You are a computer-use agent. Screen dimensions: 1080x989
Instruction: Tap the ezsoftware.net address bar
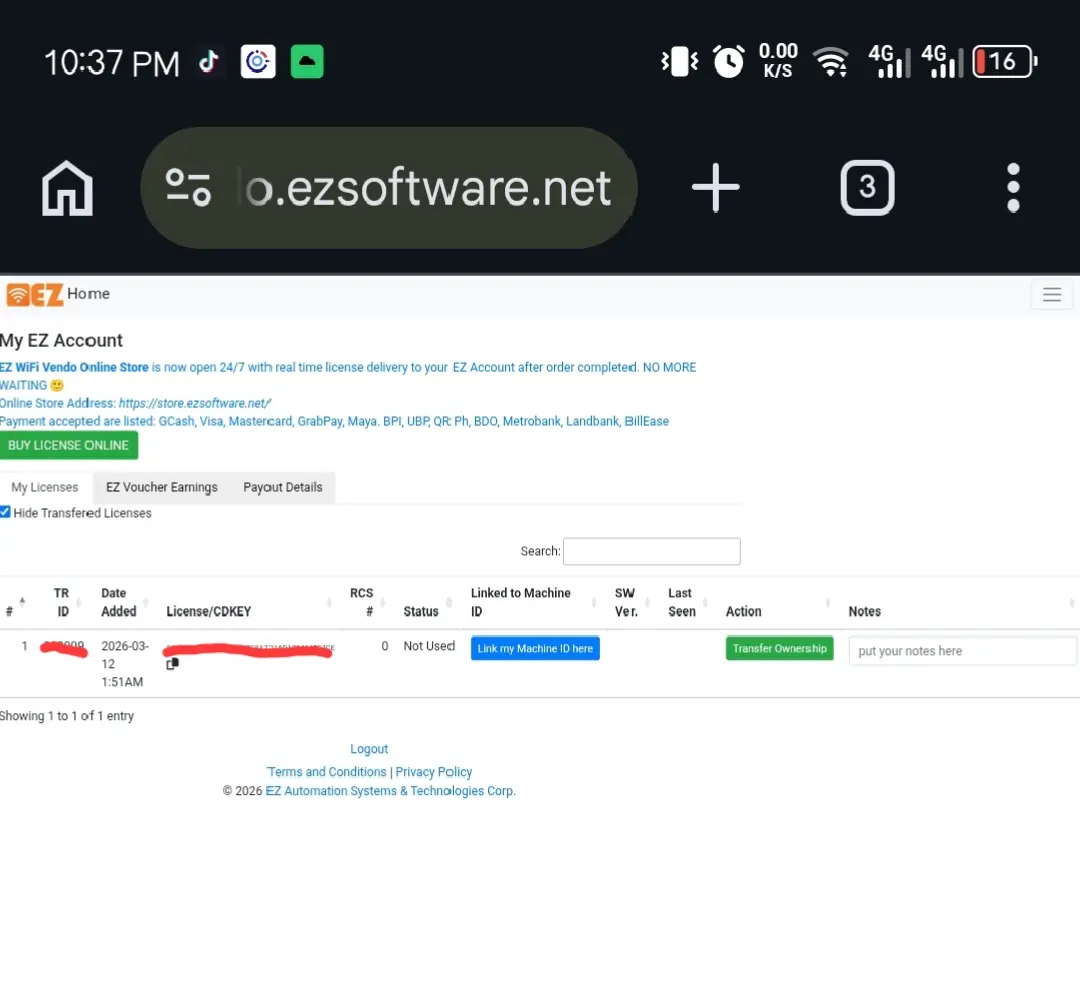click(x=388, y=187)
